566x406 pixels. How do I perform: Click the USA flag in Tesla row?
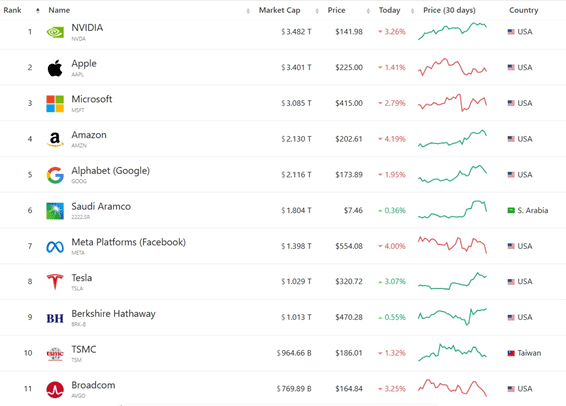511,282
